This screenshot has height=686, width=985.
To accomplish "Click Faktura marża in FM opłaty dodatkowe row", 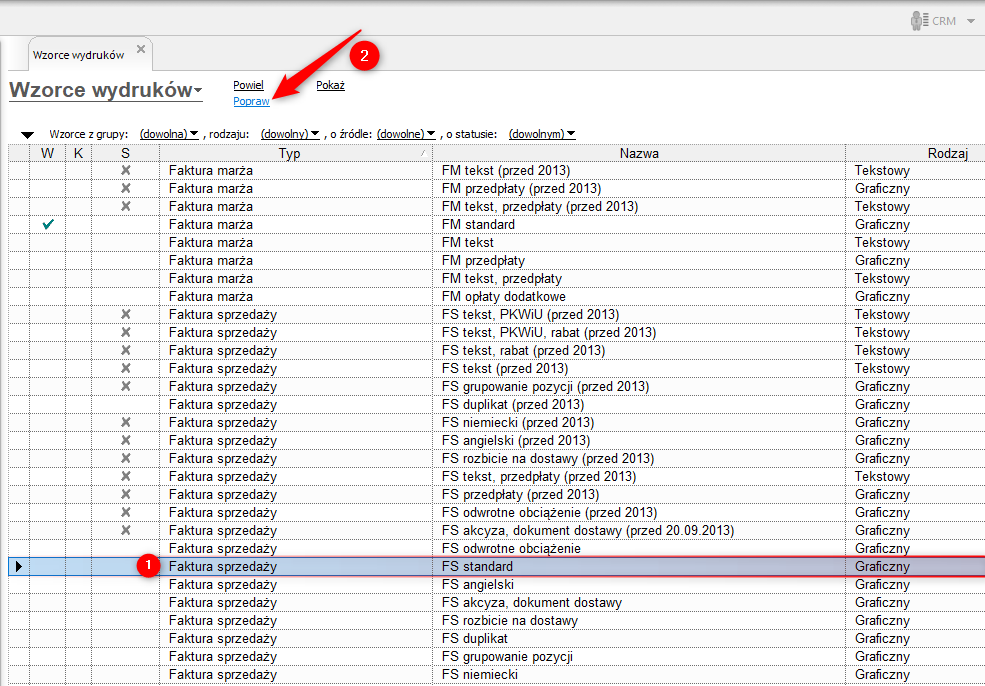I will (x=210, y=297).
